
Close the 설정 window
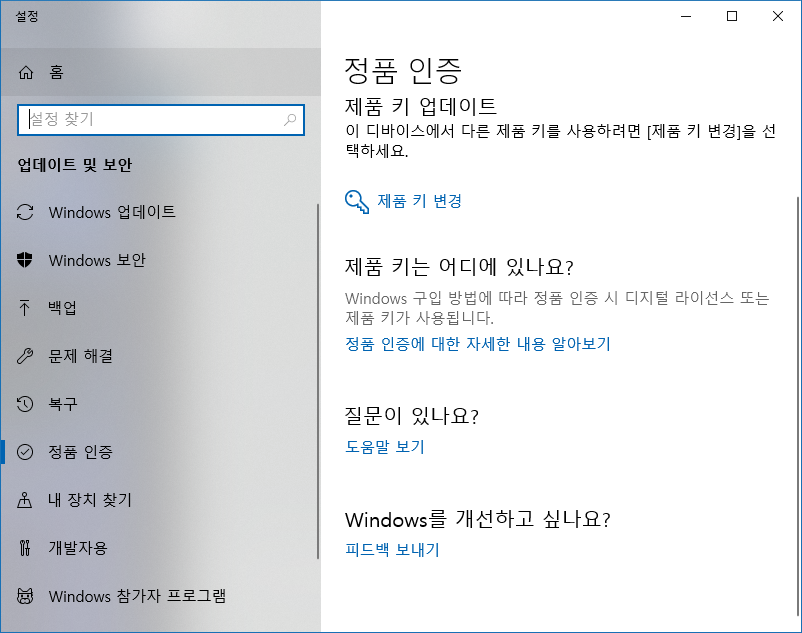(x=777, y=16)
